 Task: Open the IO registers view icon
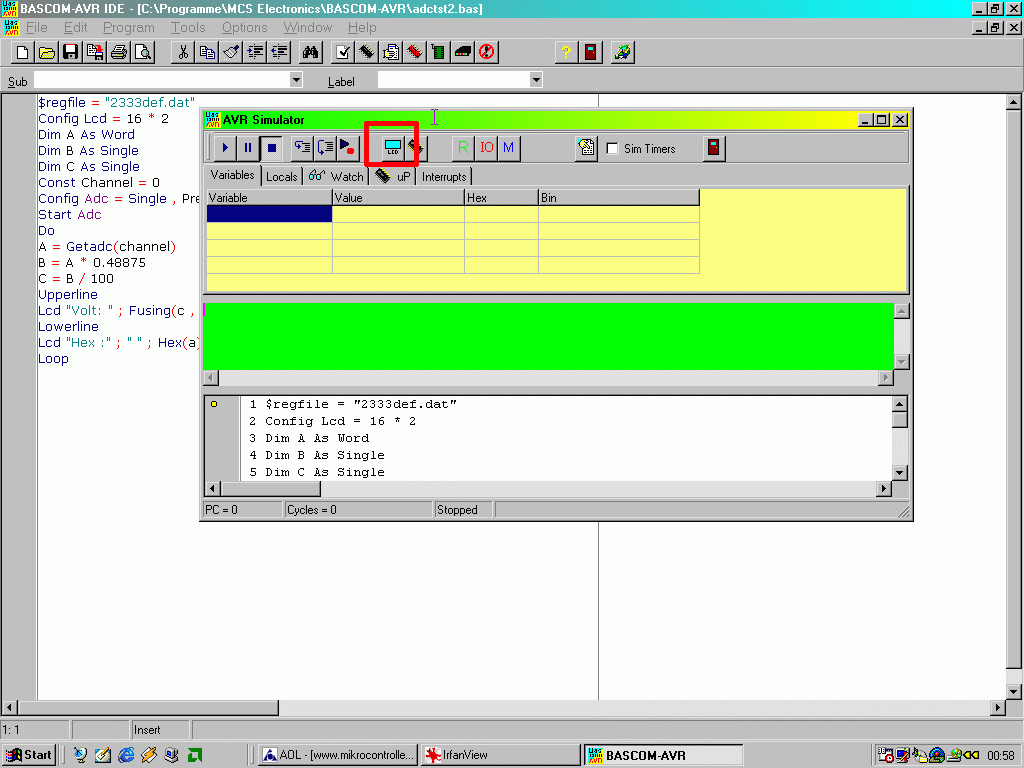(487, 148)
